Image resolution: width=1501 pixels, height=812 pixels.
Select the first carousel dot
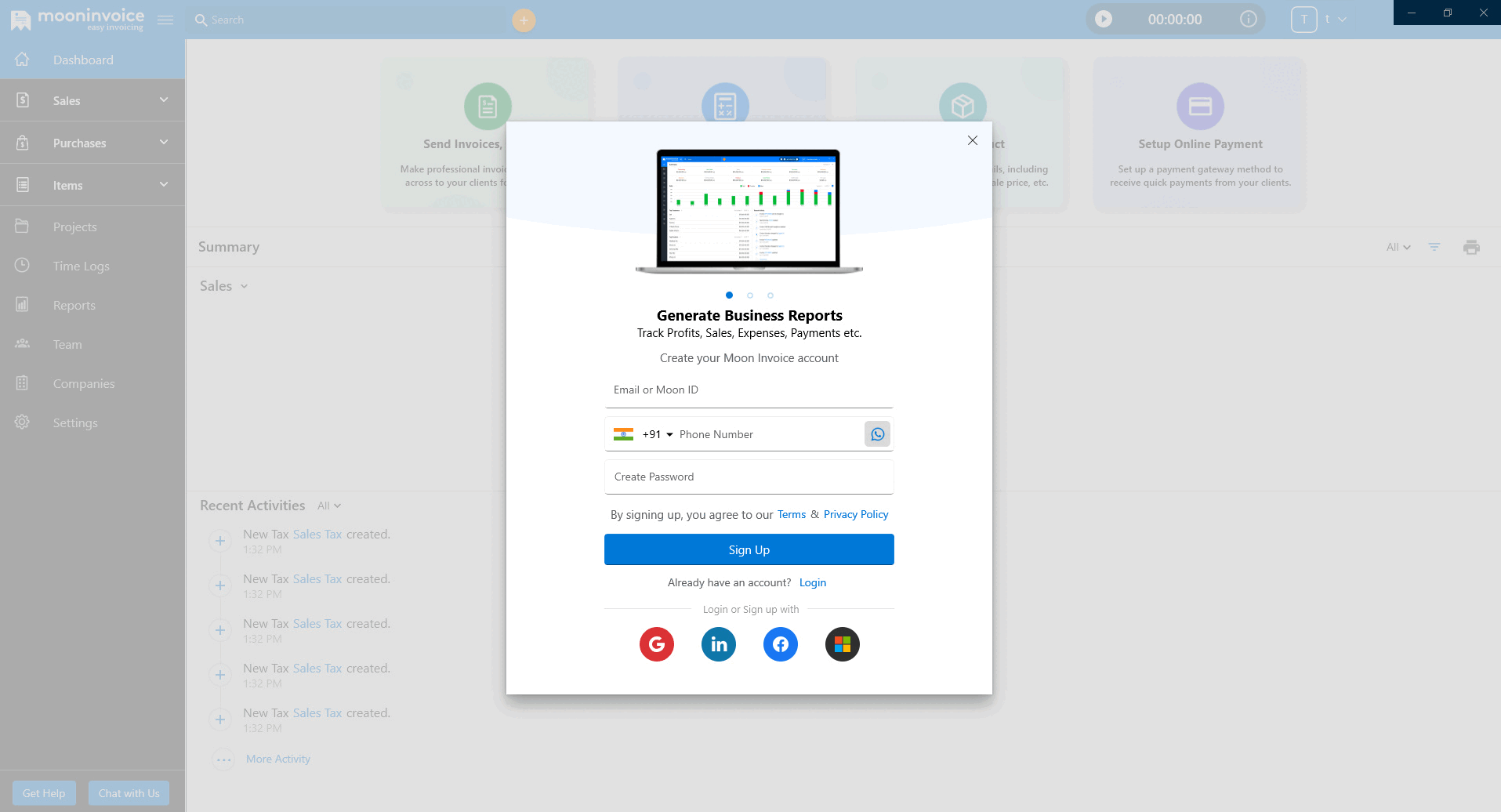pyautogui.click(x=729, y=295)
